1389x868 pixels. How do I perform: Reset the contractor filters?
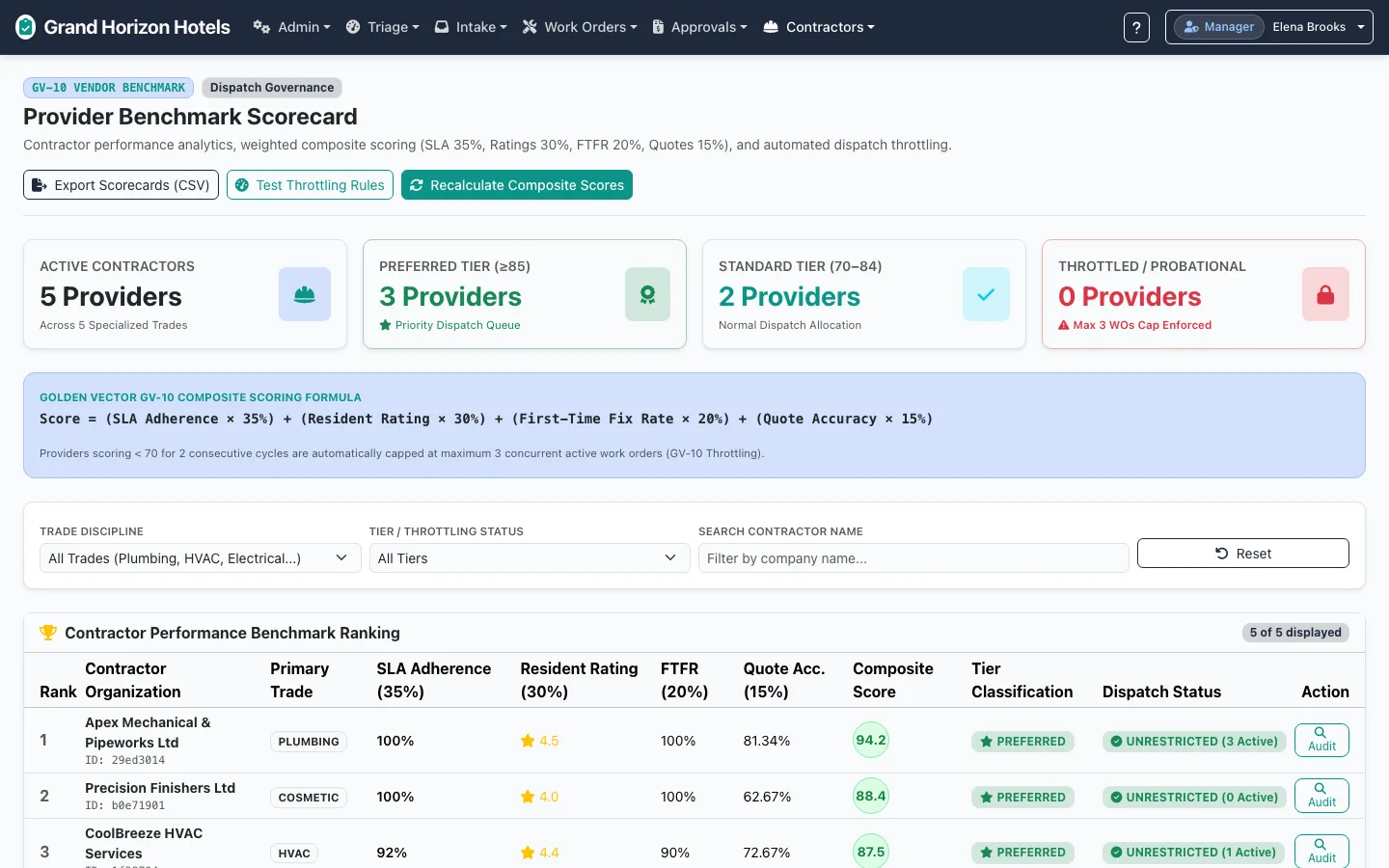(x=1242, y=554)
